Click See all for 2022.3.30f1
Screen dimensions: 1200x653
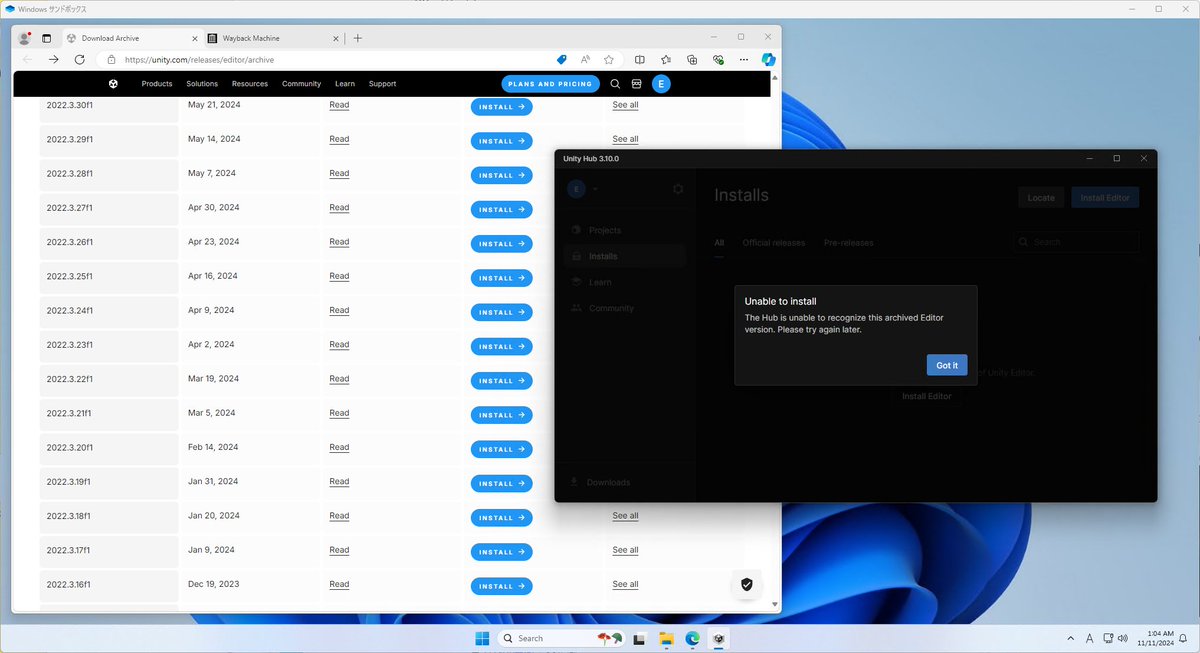click(x=625, y=105)
